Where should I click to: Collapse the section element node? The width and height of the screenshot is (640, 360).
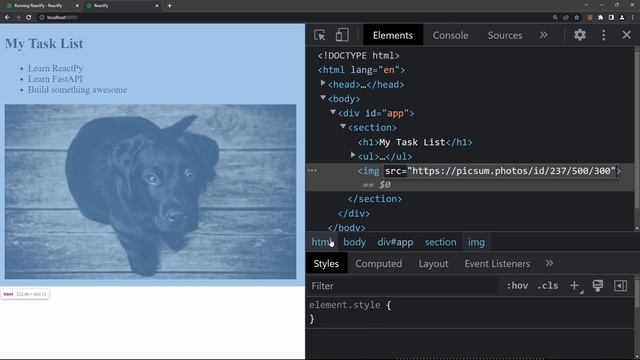click(343, 127)
